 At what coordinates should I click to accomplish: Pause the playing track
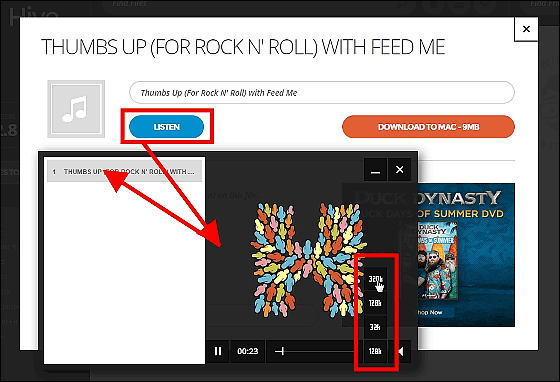click(218, 351)
